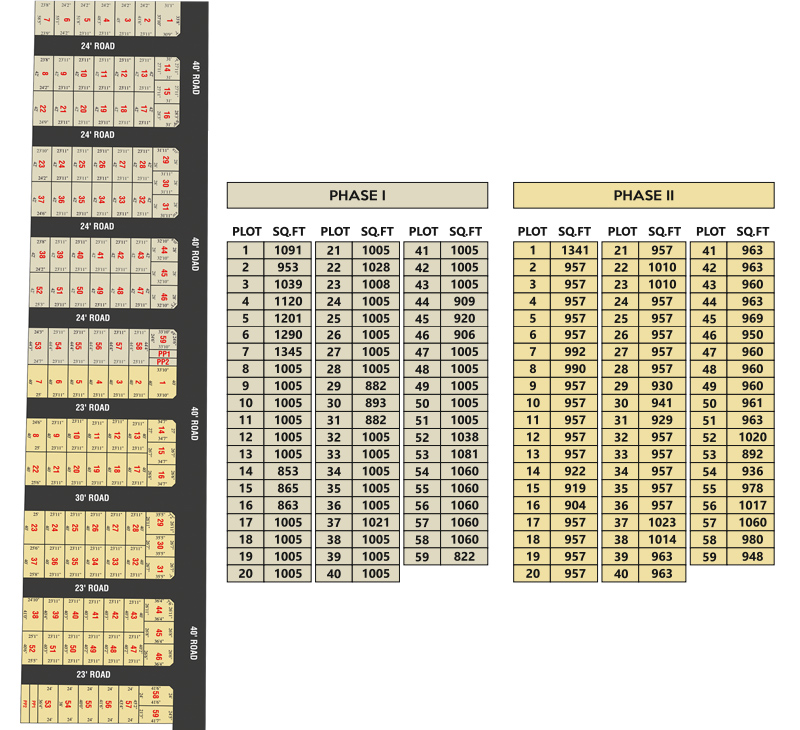800x730 pixels.
Task: Select the PP2 marker on the map
Action: pos(163,362)
